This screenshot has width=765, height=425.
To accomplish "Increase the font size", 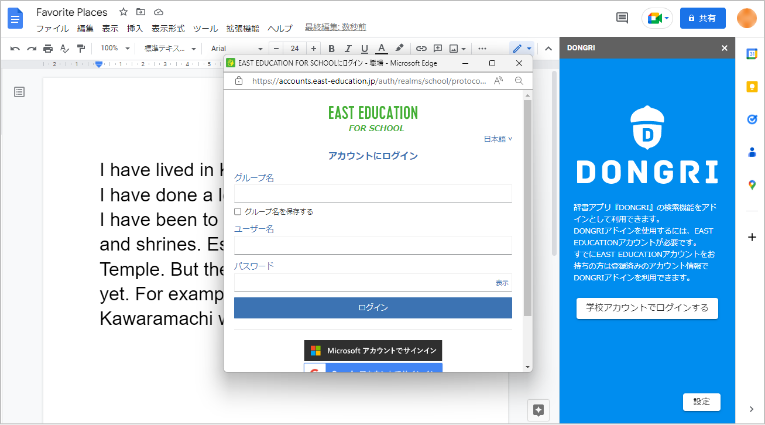I will tap(313, 48).
